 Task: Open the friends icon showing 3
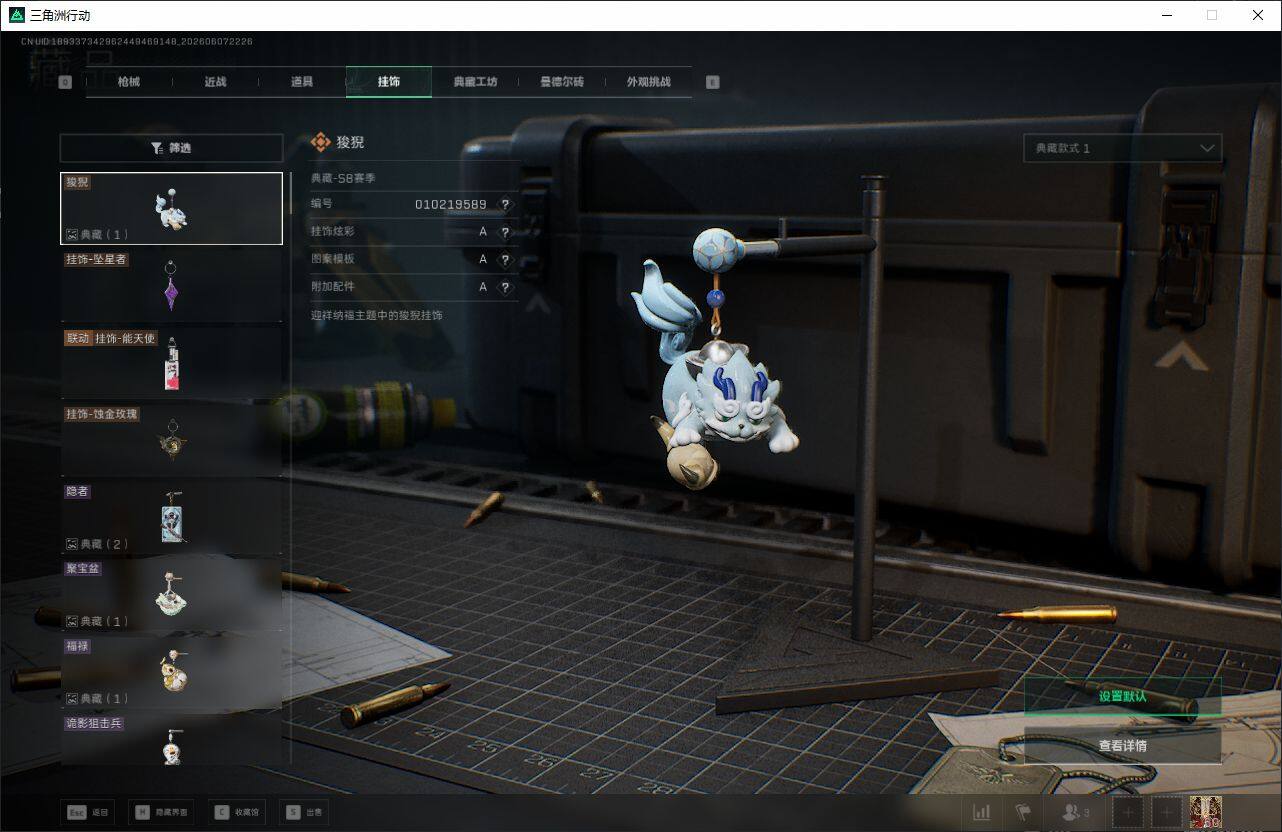(x=1075, y=813)
